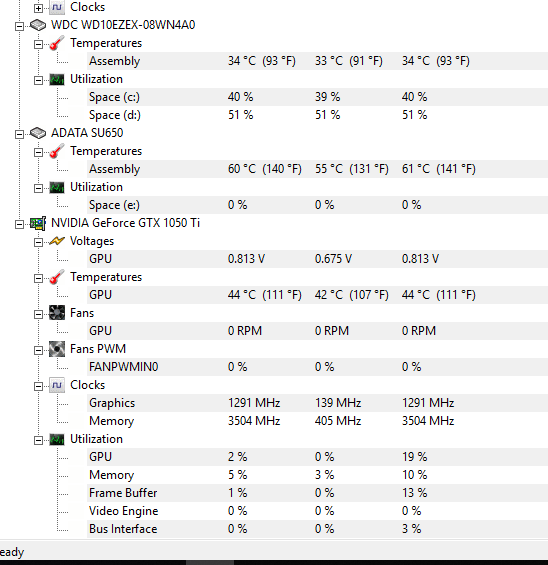548x565 pixels.
Task: Collapse the ADATA SU650 tree node
Action: click(19, 134)
